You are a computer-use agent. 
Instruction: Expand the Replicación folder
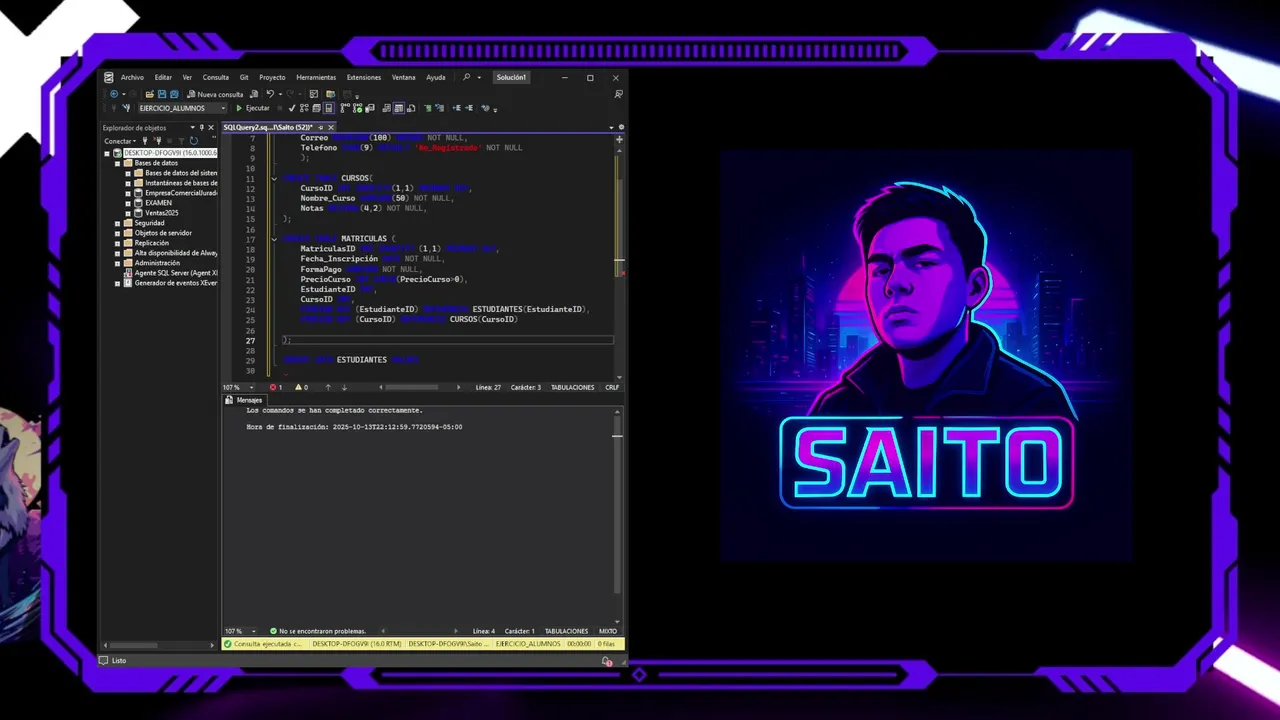pos(117,243)
